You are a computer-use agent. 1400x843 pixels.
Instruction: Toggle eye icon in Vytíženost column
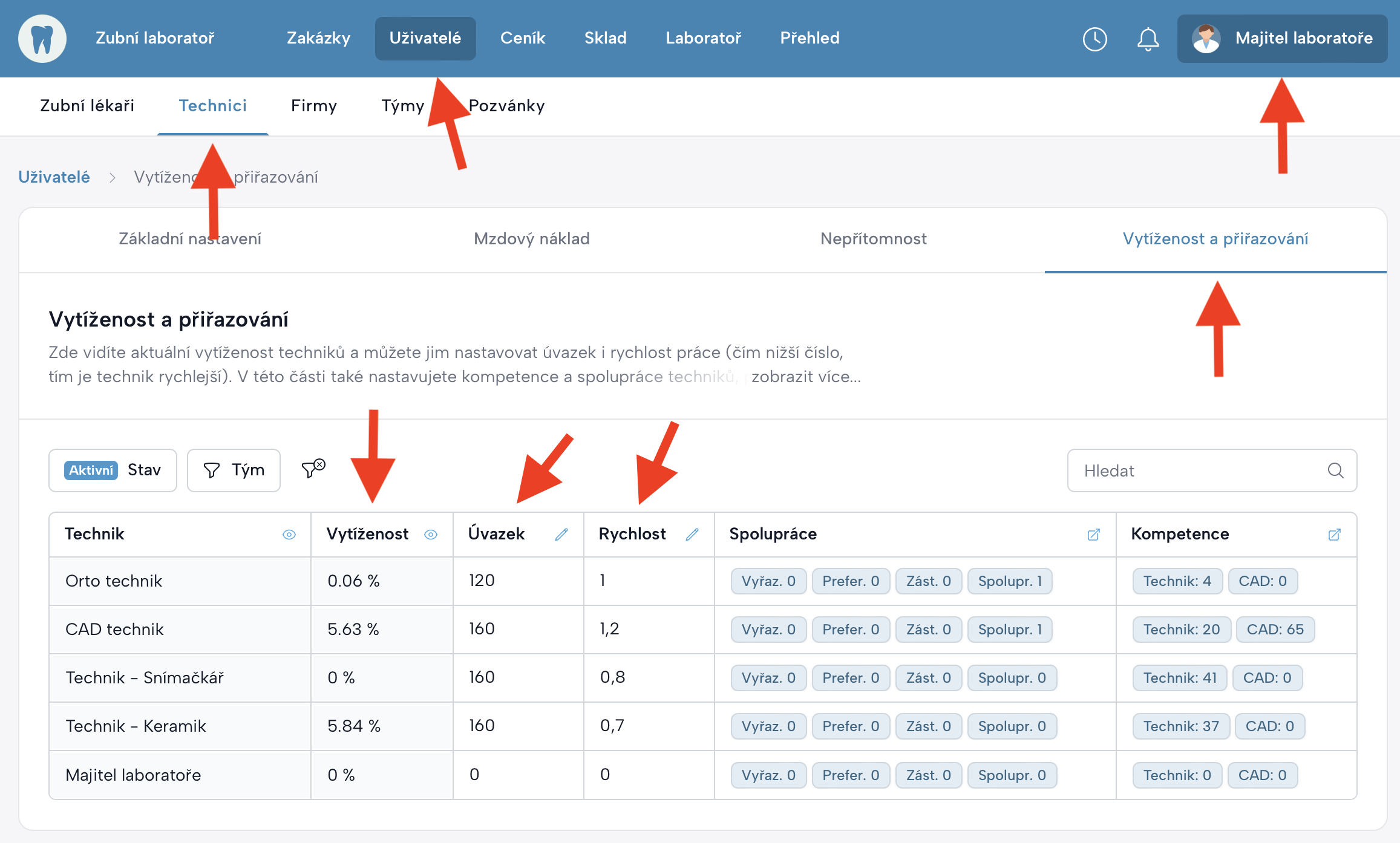[x=431, y=535]
